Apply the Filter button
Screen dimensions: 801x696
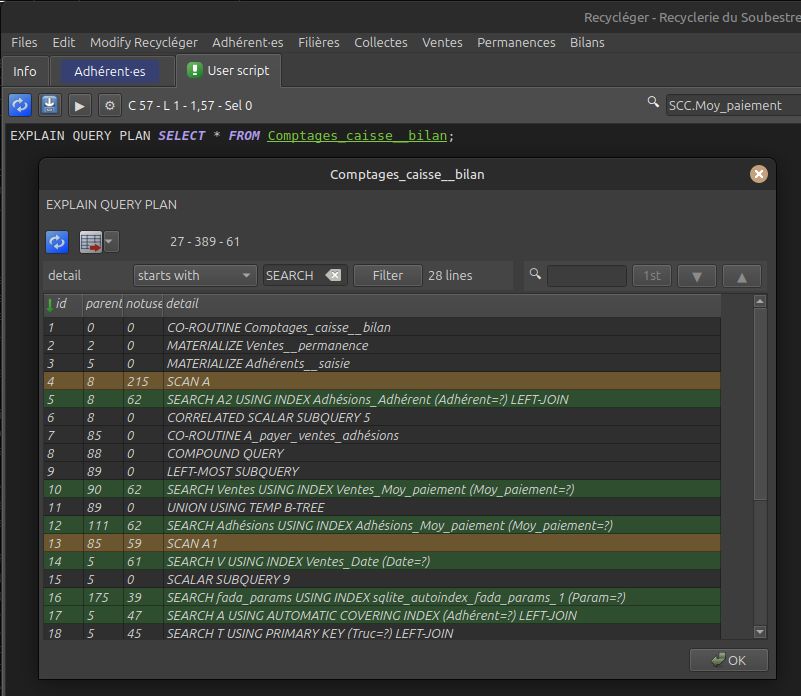[388, 275]
